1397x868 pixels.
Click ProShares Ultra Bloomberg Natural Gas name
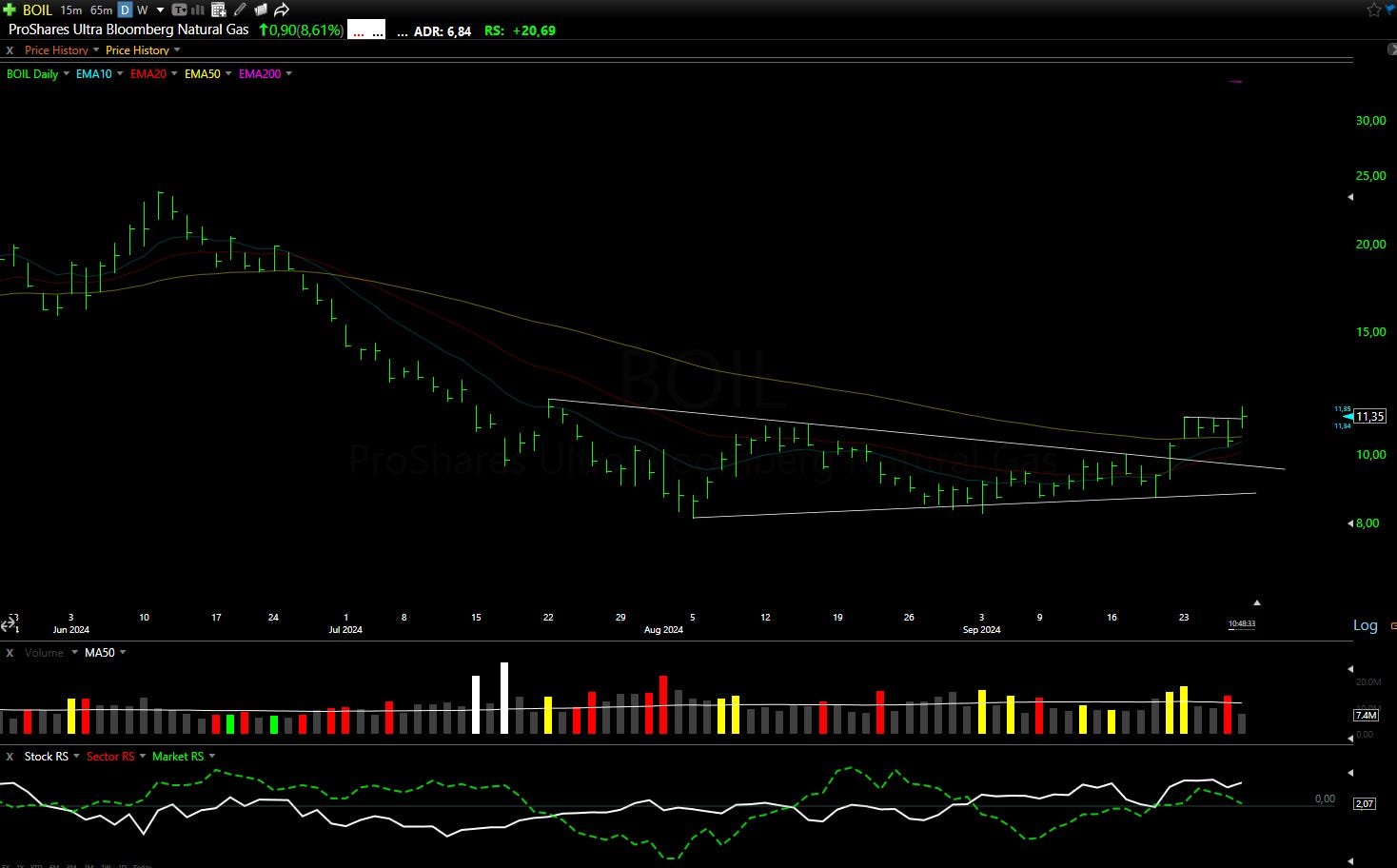tap(128, 30)
